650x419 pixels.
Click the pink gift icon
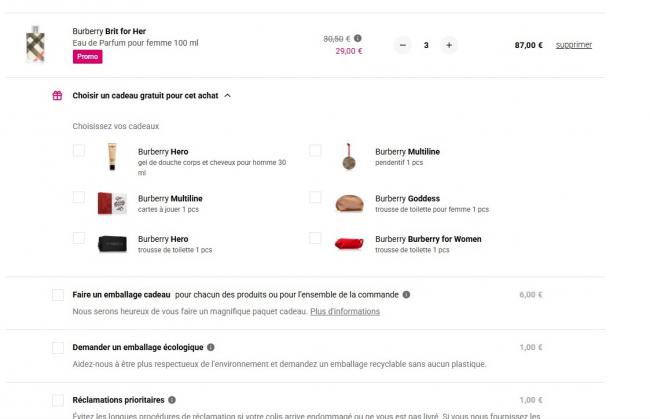(x=58, y=96)
